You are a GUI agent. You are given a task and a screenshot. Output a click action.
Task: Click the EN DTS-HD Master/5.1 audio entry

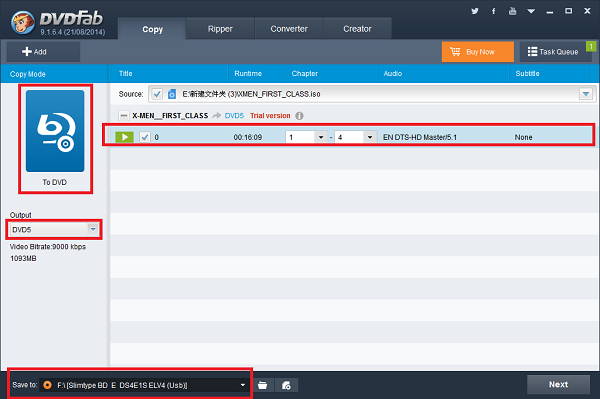[420, 137]
